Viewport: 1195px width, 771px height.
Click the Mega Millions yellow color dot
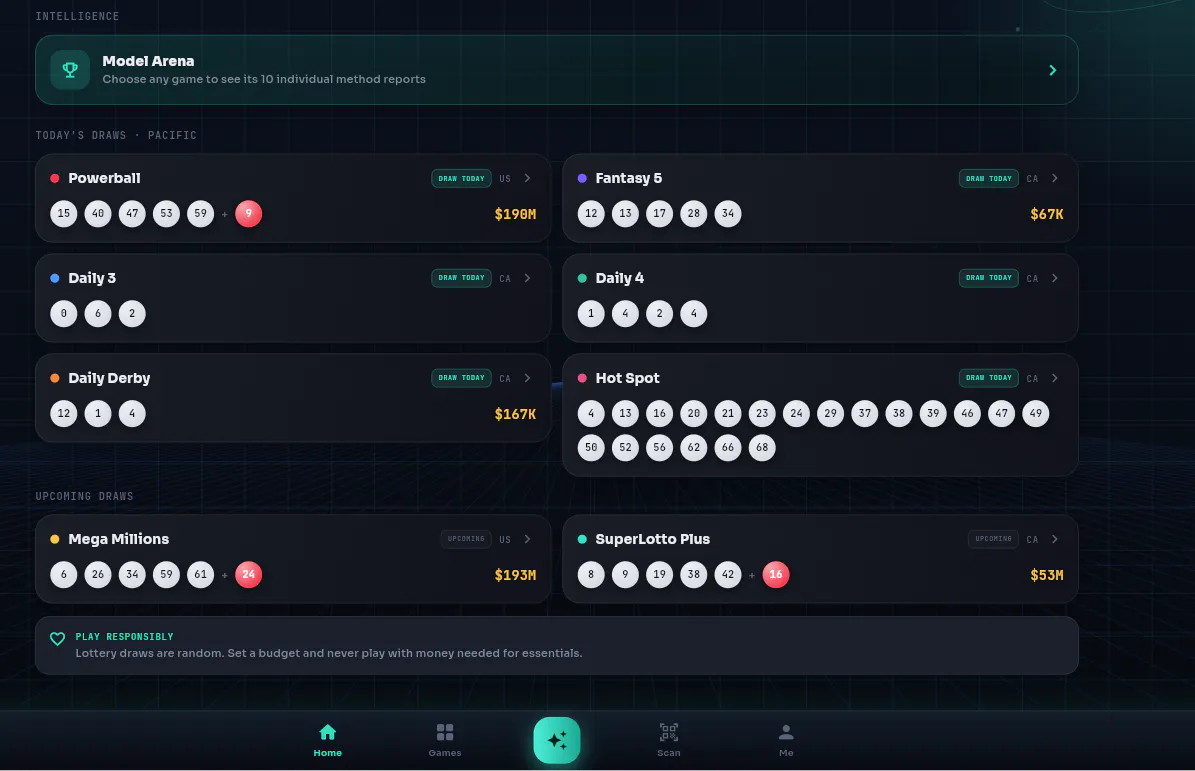55,539
